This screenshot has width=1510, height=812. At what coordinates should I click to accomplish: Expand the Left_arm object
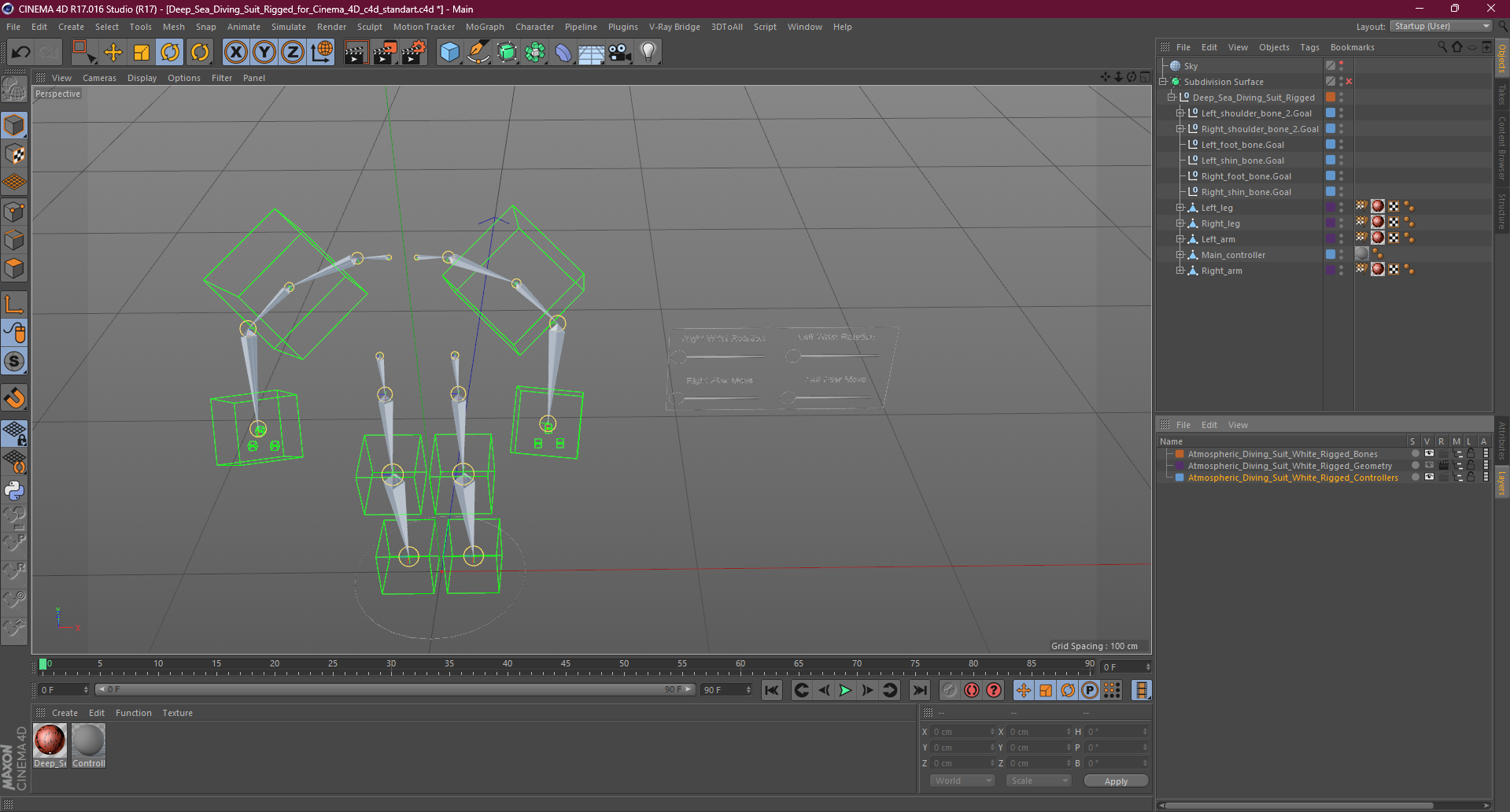click(x=1180, y=239)
